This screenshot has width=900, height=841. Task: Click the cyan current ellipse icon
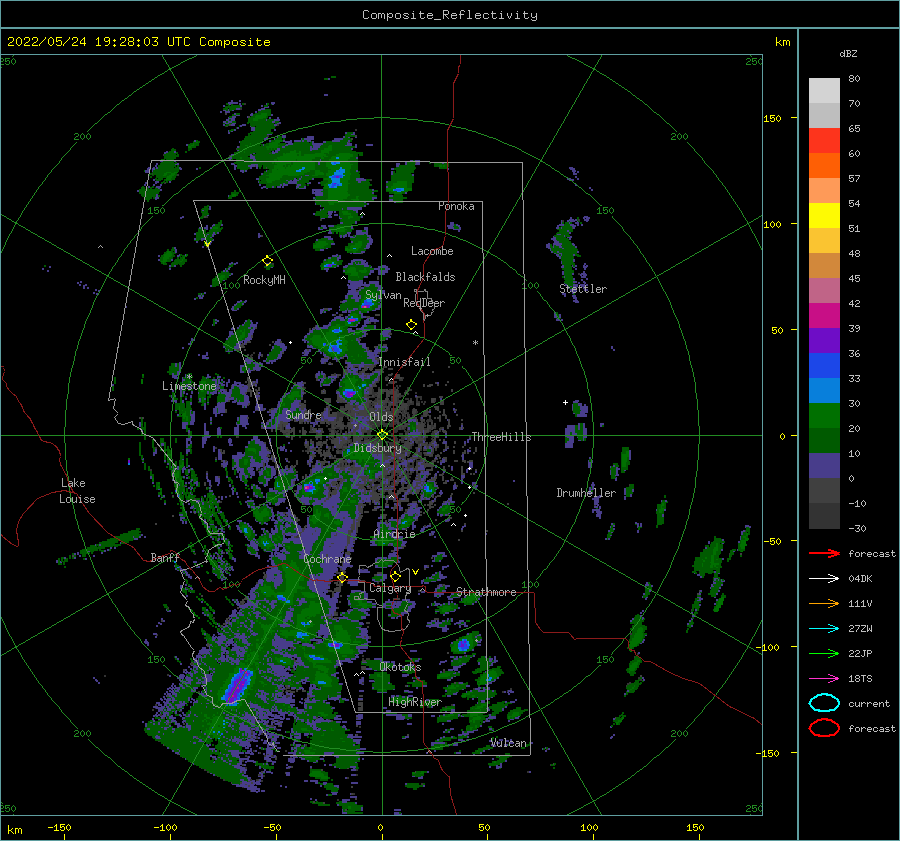tap(824, 703)
